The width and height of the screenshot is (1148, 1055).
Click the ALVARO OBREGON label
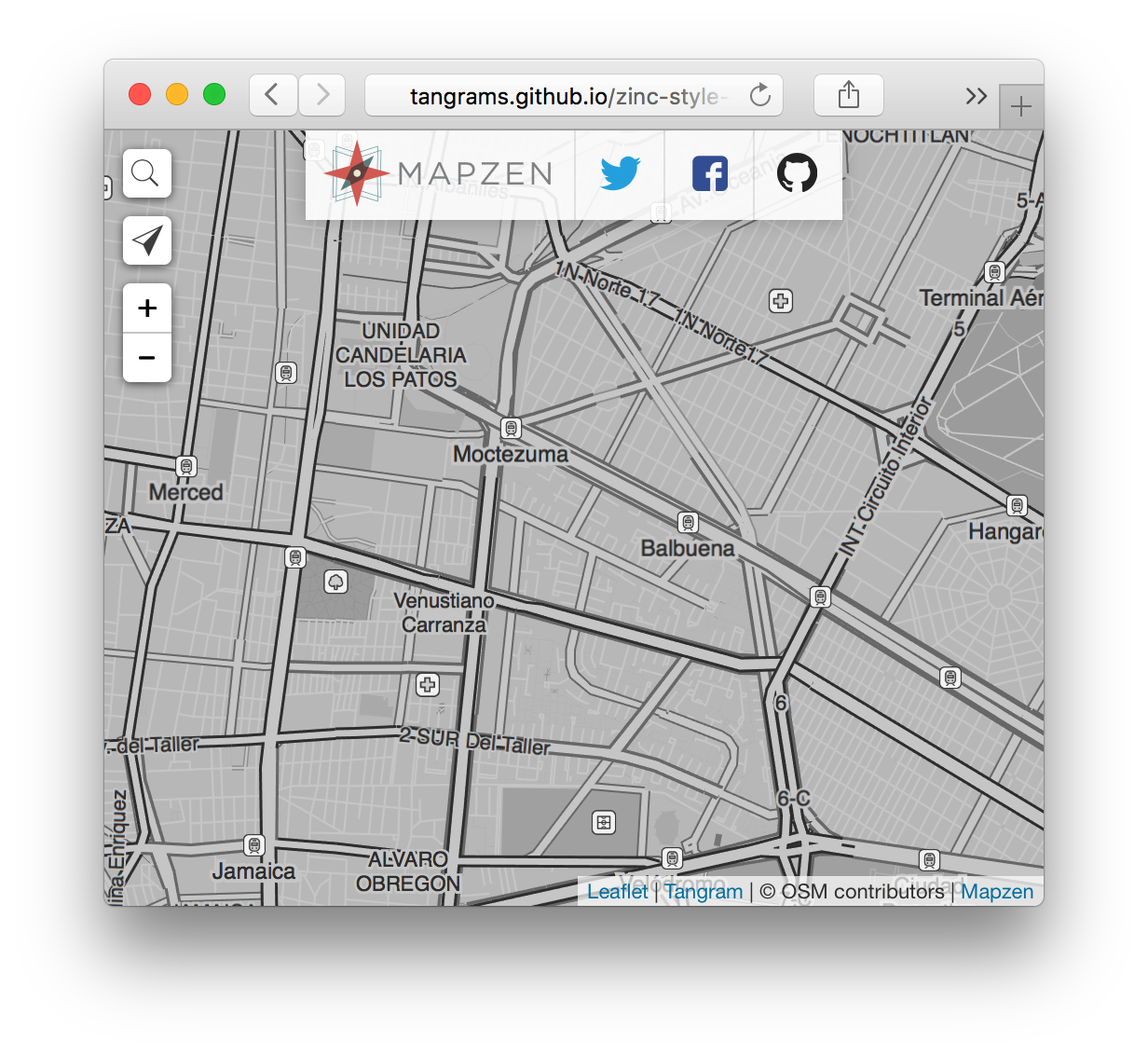(408, 871)
